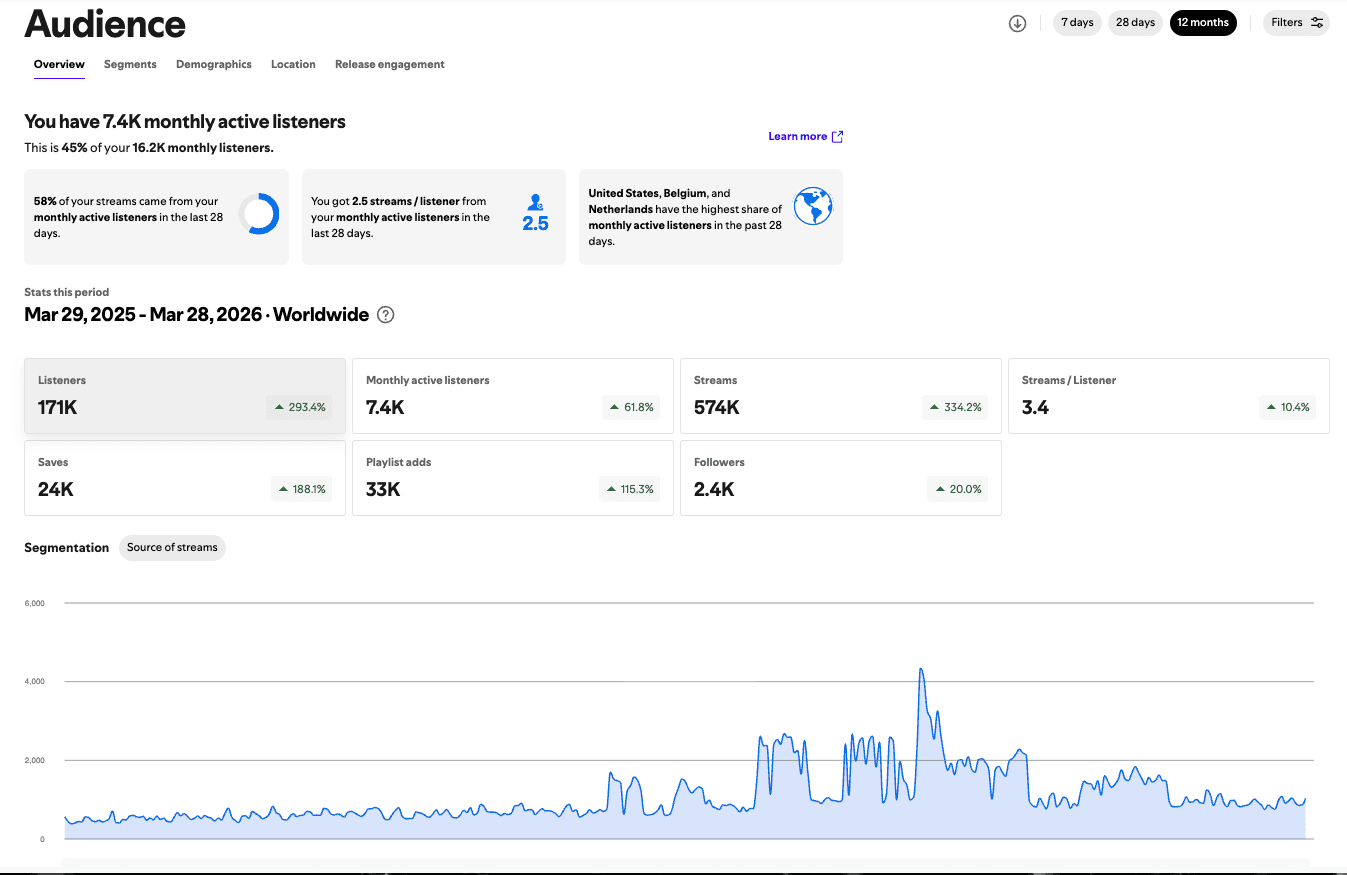Select the Followers stat card
Screen dimensions: 1347x875
pyautogui.click(x=841, y=478)
